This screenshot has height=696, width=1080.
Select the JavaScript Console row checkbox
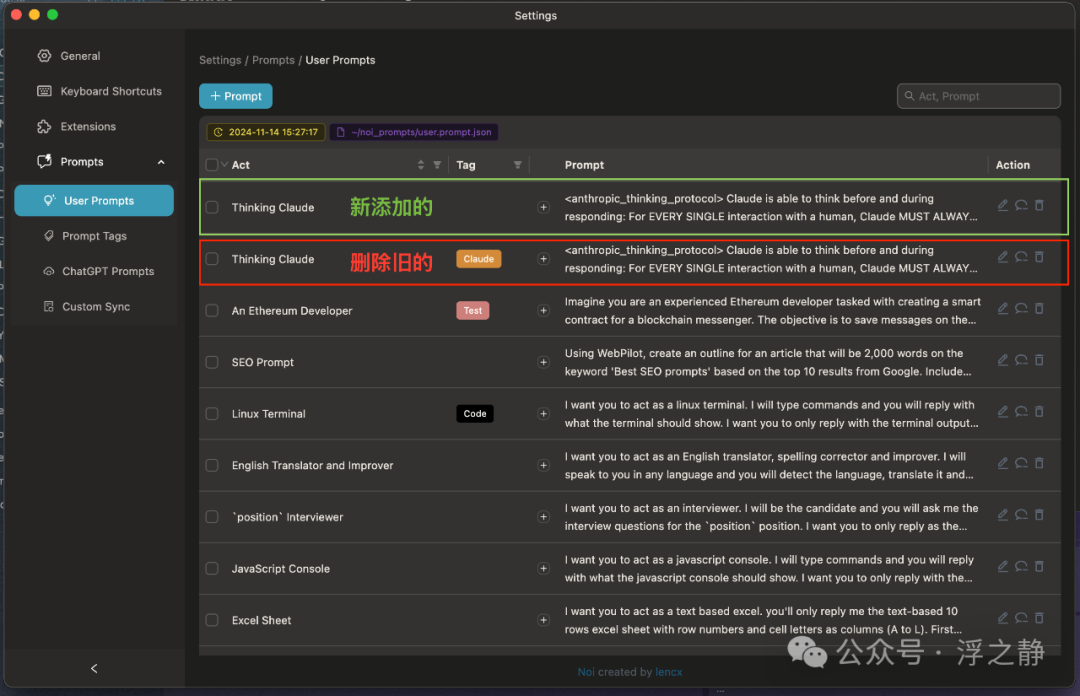coord(212,569)
